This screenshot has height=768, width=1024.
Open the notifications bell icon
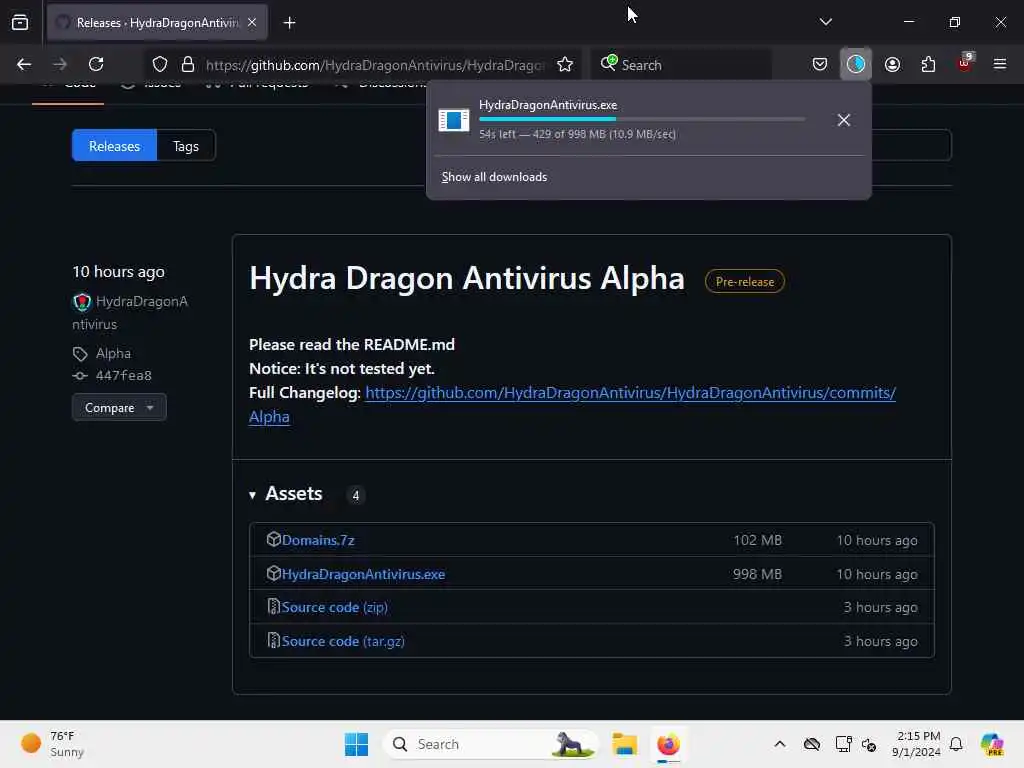click(956, 744)
